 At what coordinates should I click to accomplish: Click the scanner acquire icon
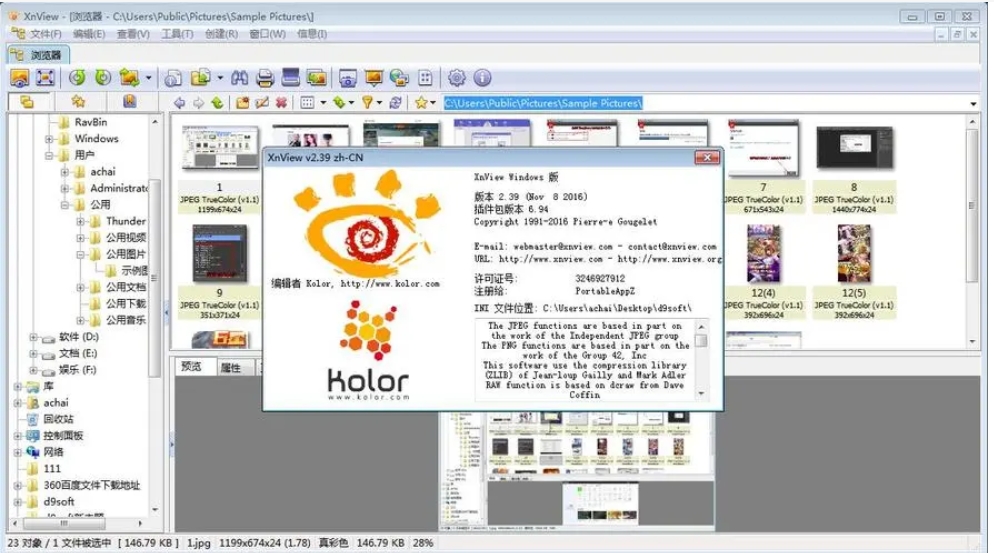pyautogui.click(x=290, y=78)
